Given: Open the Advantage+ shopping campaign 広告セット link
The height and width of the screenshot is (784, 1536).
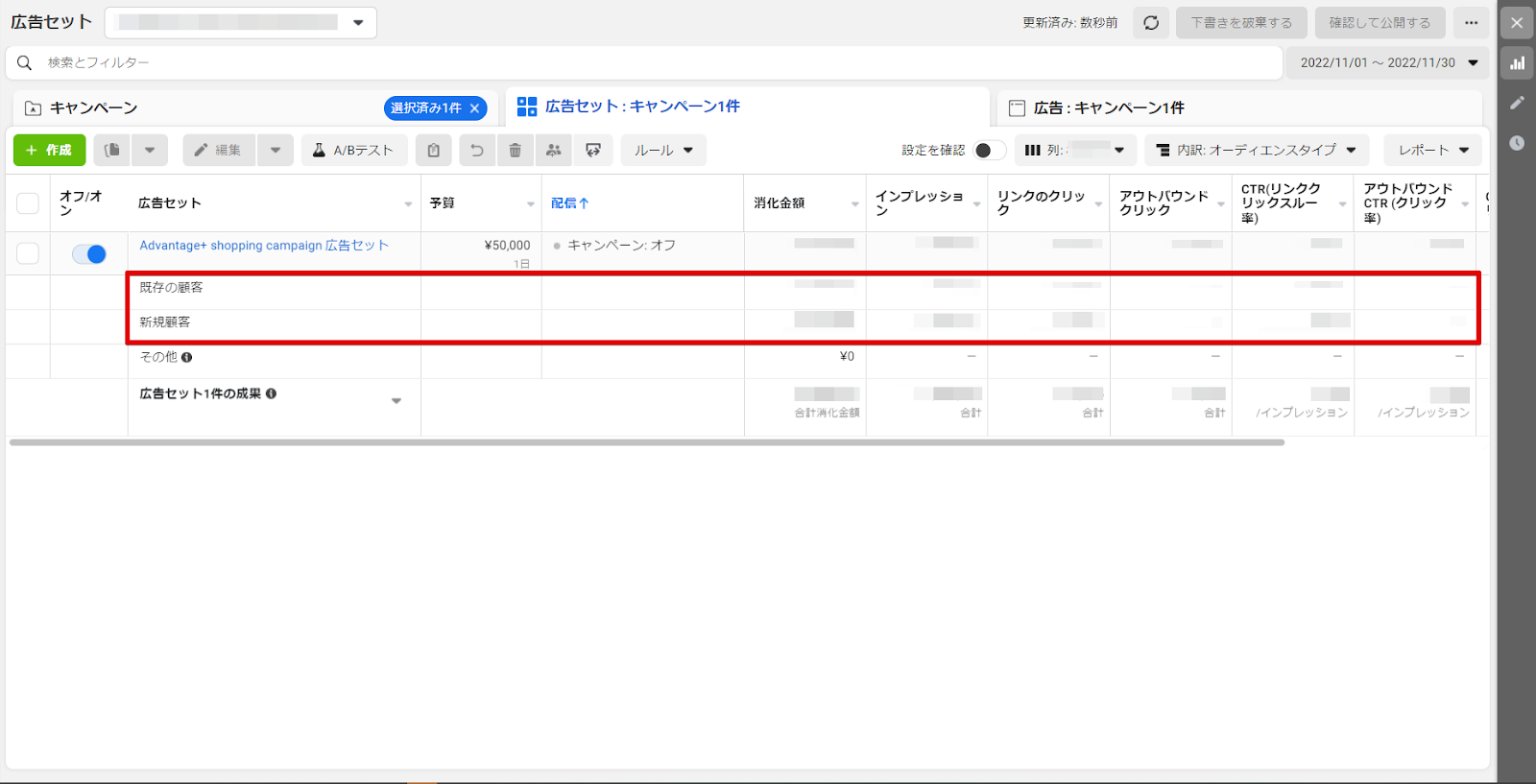Looking at the screenshot, I should [264, 246].
